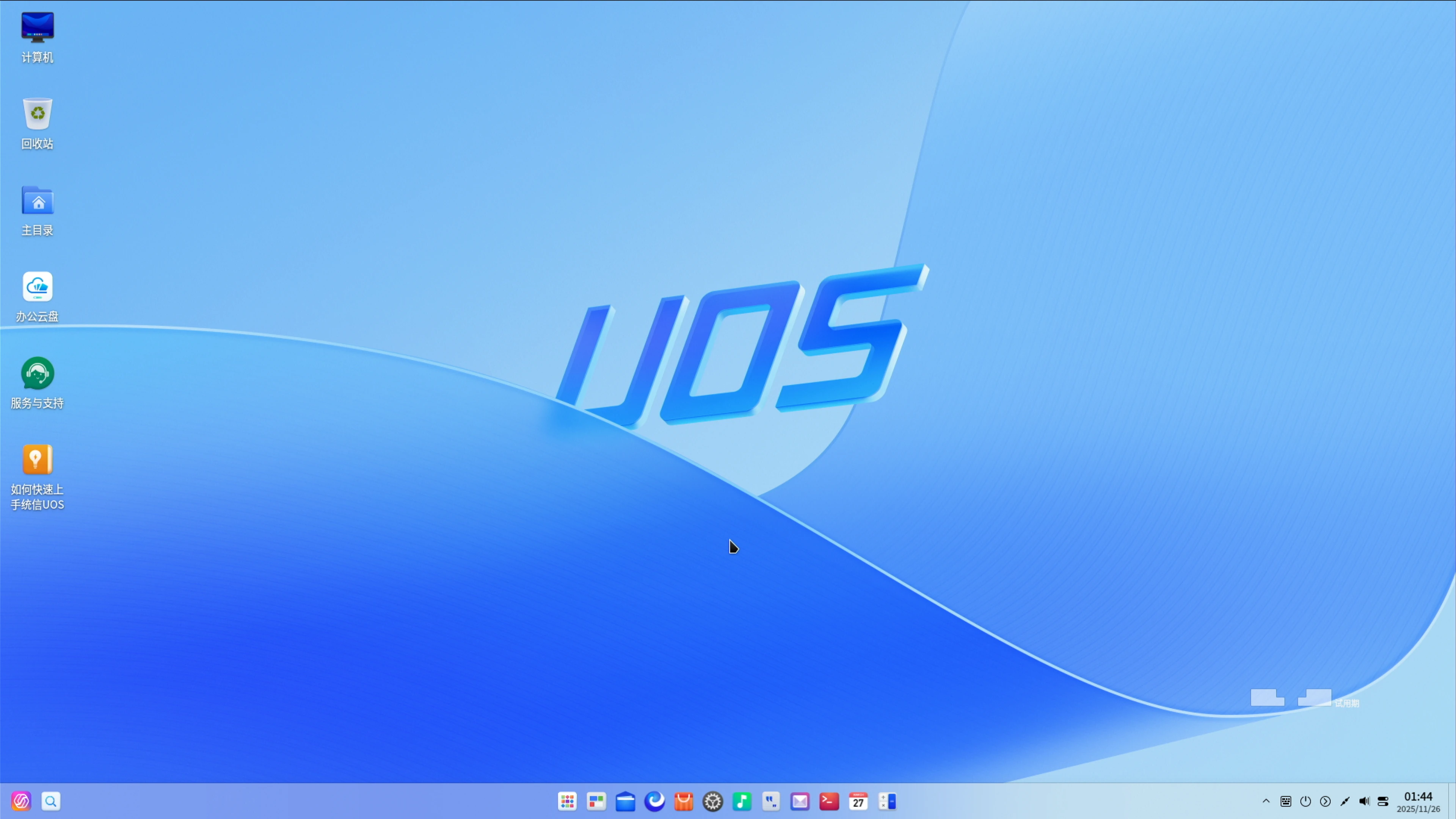Open the Mail app in dock

pos(800,801)
